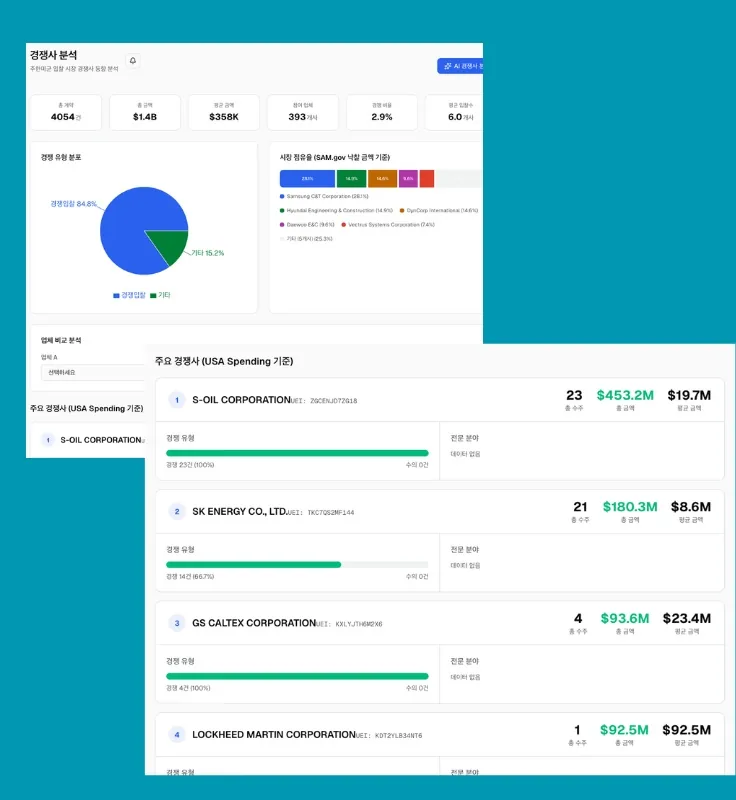Click DynCorp International legend dot

click(402, 210)
